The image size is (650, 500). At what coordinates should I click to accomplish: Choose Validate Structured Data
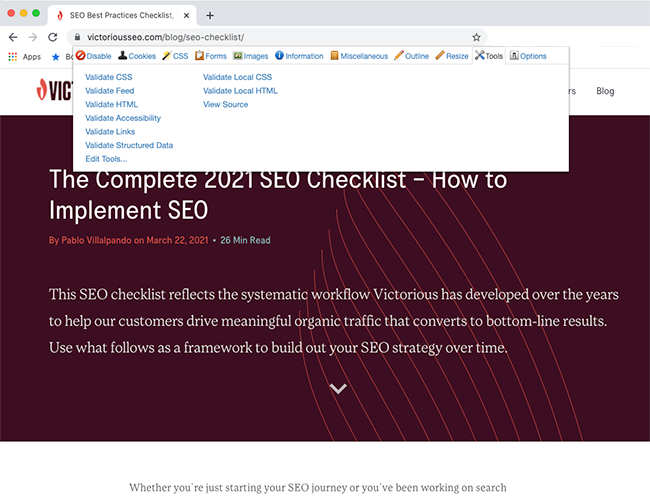pos(129,145)
